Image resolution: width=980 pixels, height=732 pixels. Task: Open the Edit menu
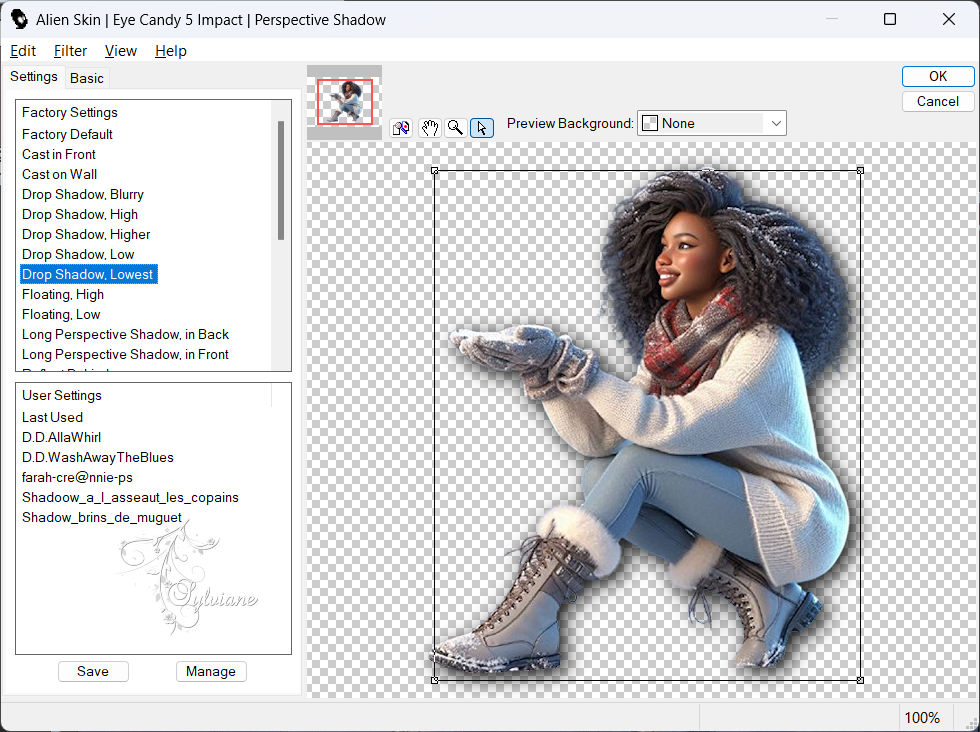tap(23, 51)
